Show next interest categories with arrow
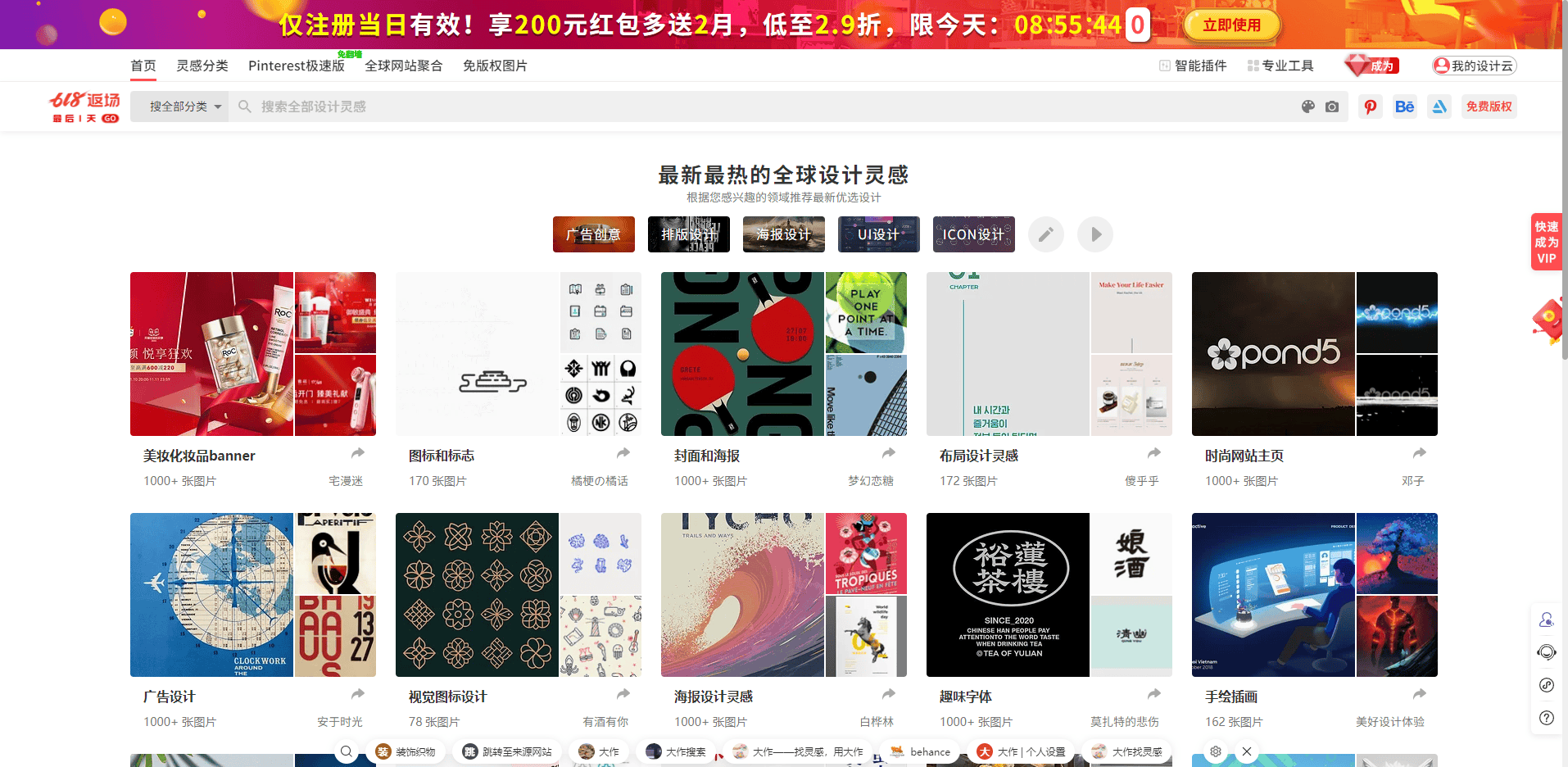 point(1095,234)
